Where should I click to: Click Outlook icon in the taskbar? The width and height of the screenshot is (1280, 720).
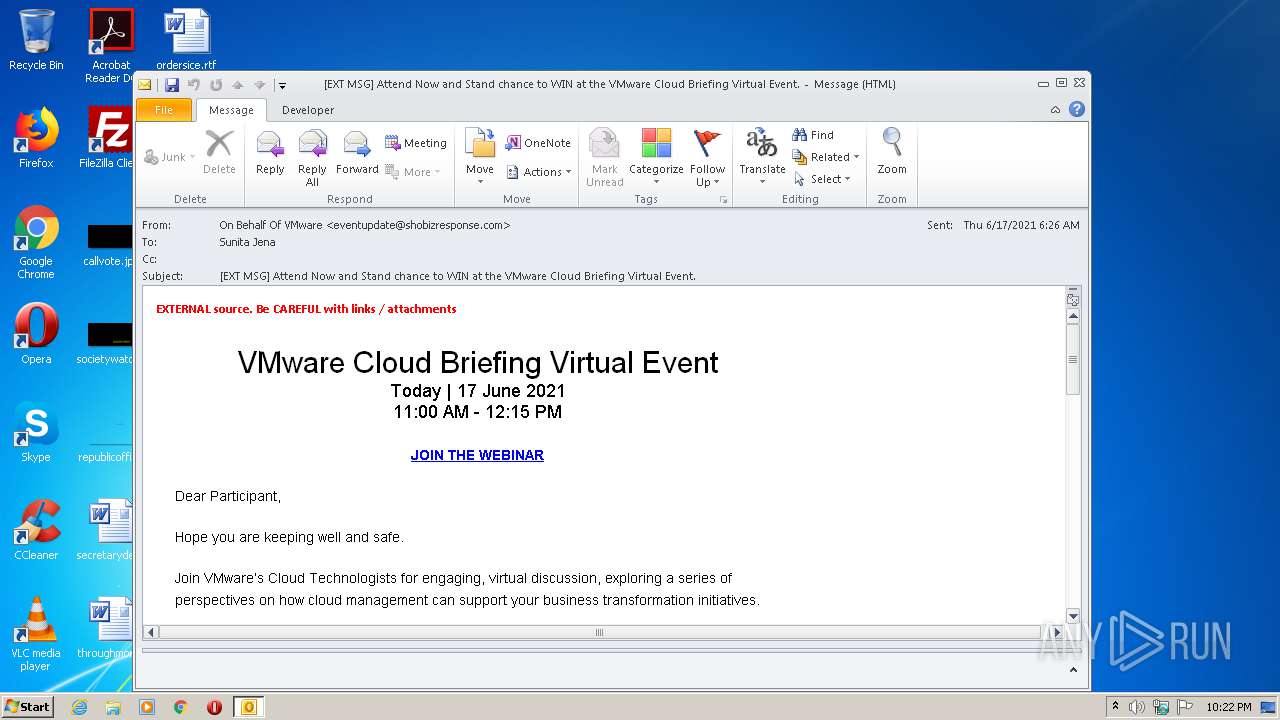click(248, 707)
